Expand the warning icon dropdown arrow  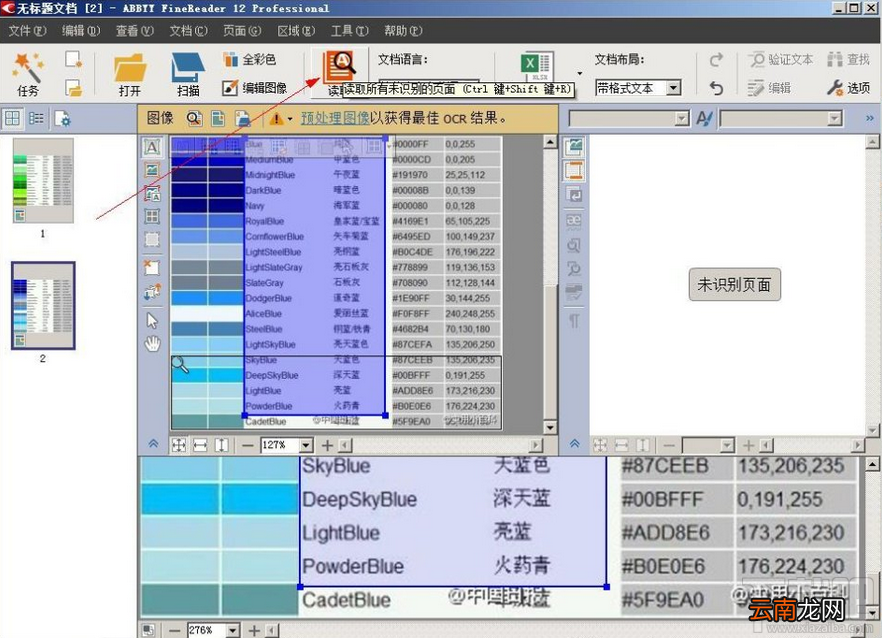290,119
